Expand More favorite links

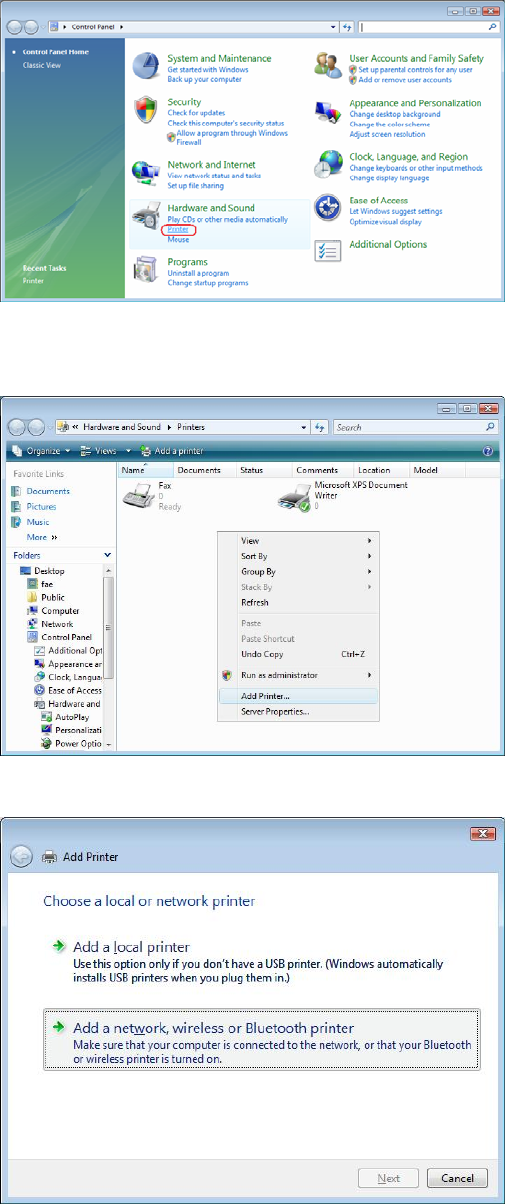(42, 537)
